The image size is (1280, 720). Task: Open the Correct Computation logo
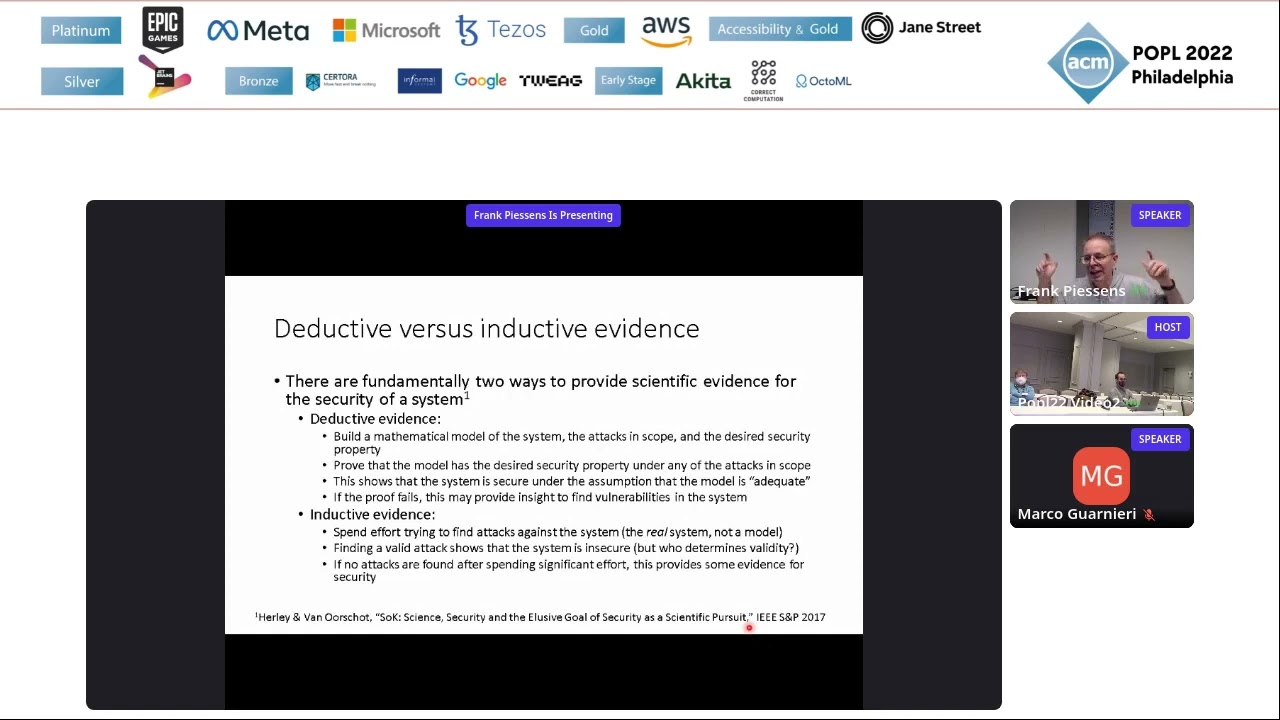coord(763,81)
